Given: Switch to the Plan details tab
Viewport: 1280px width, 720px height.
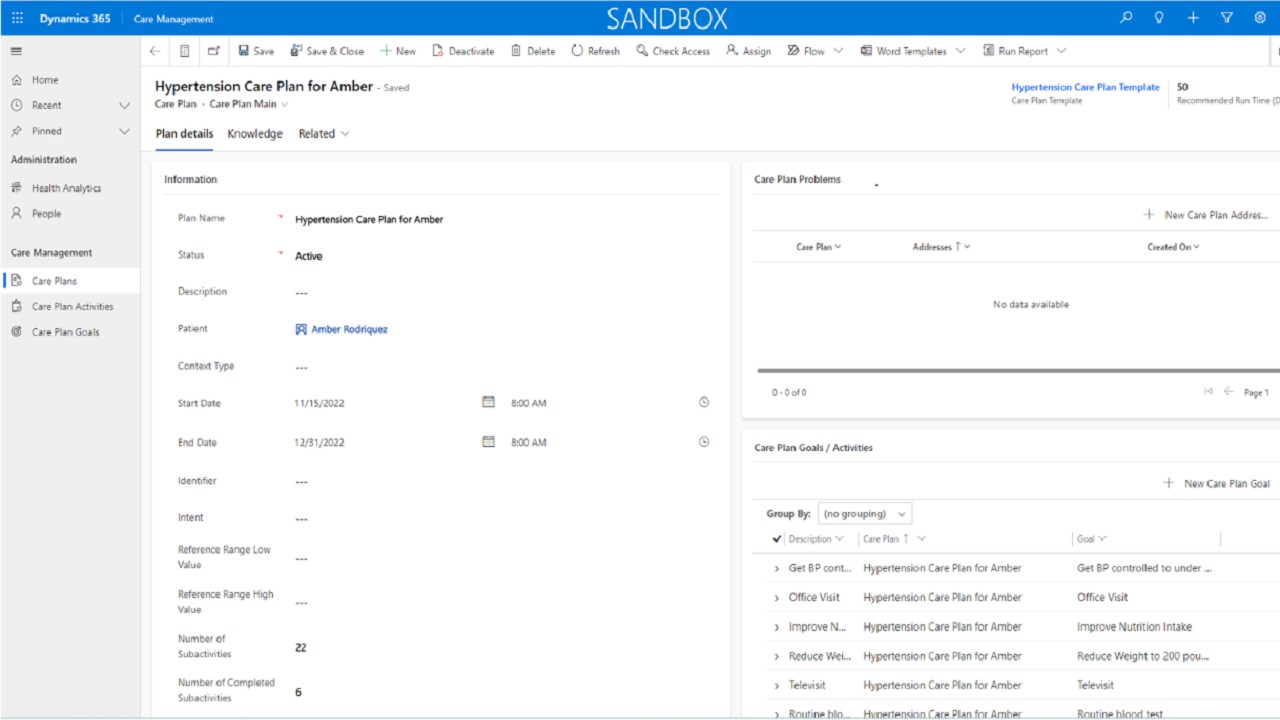Looking at the screenshot, I should [x=184, y=134].
